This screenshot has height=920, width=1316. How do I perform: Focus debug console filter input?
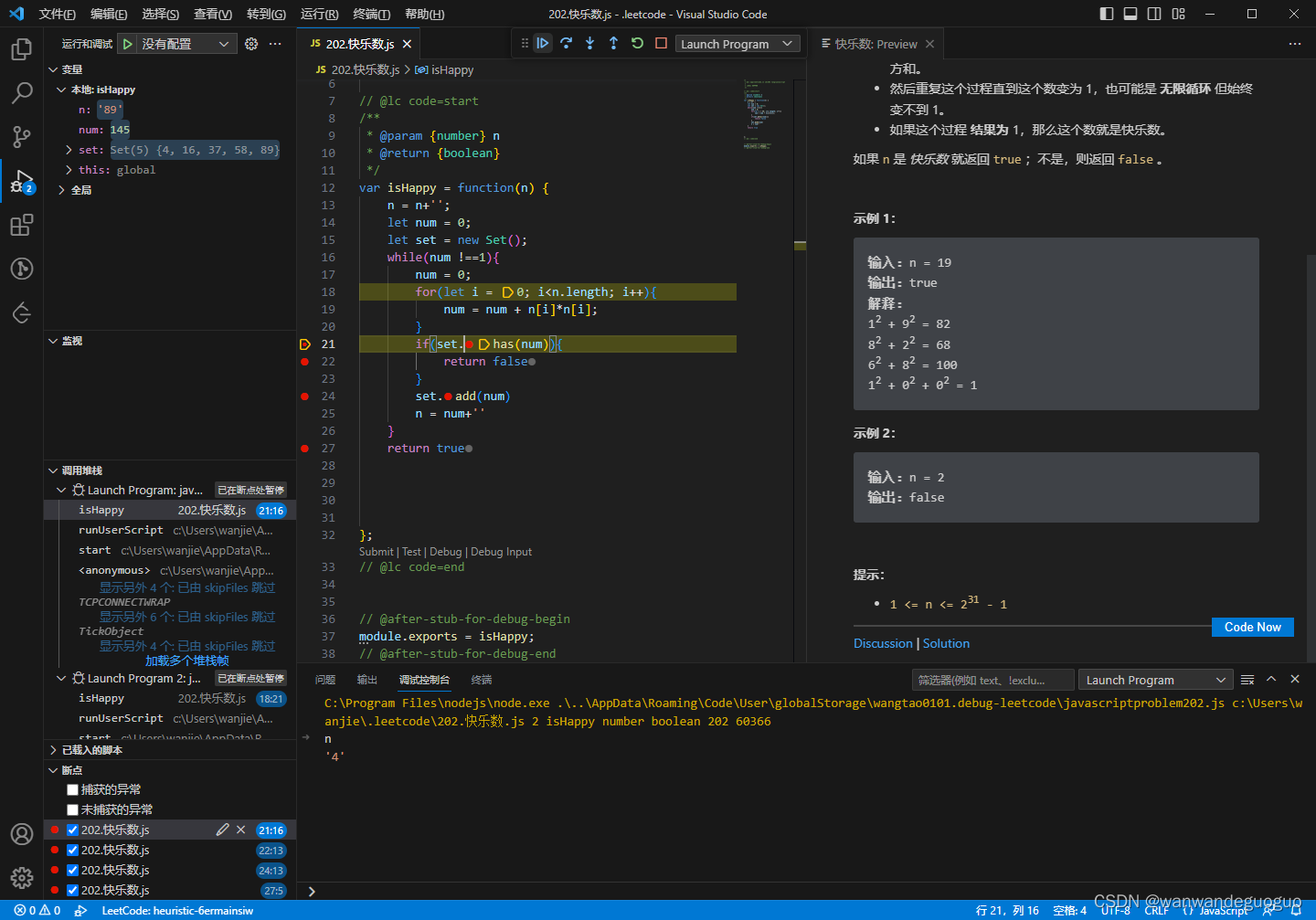click(992, 680)
